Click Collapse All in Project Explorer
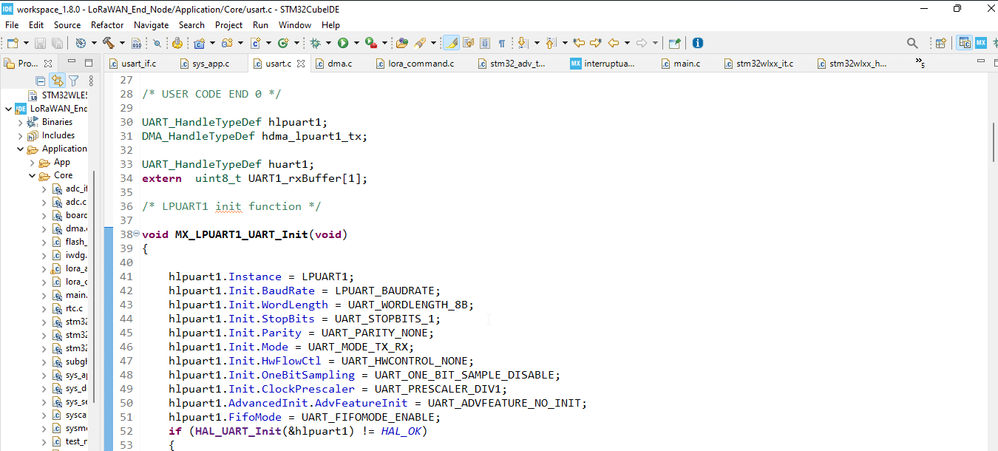The width and height of the screenshot is (998, 451). (40, 80)
